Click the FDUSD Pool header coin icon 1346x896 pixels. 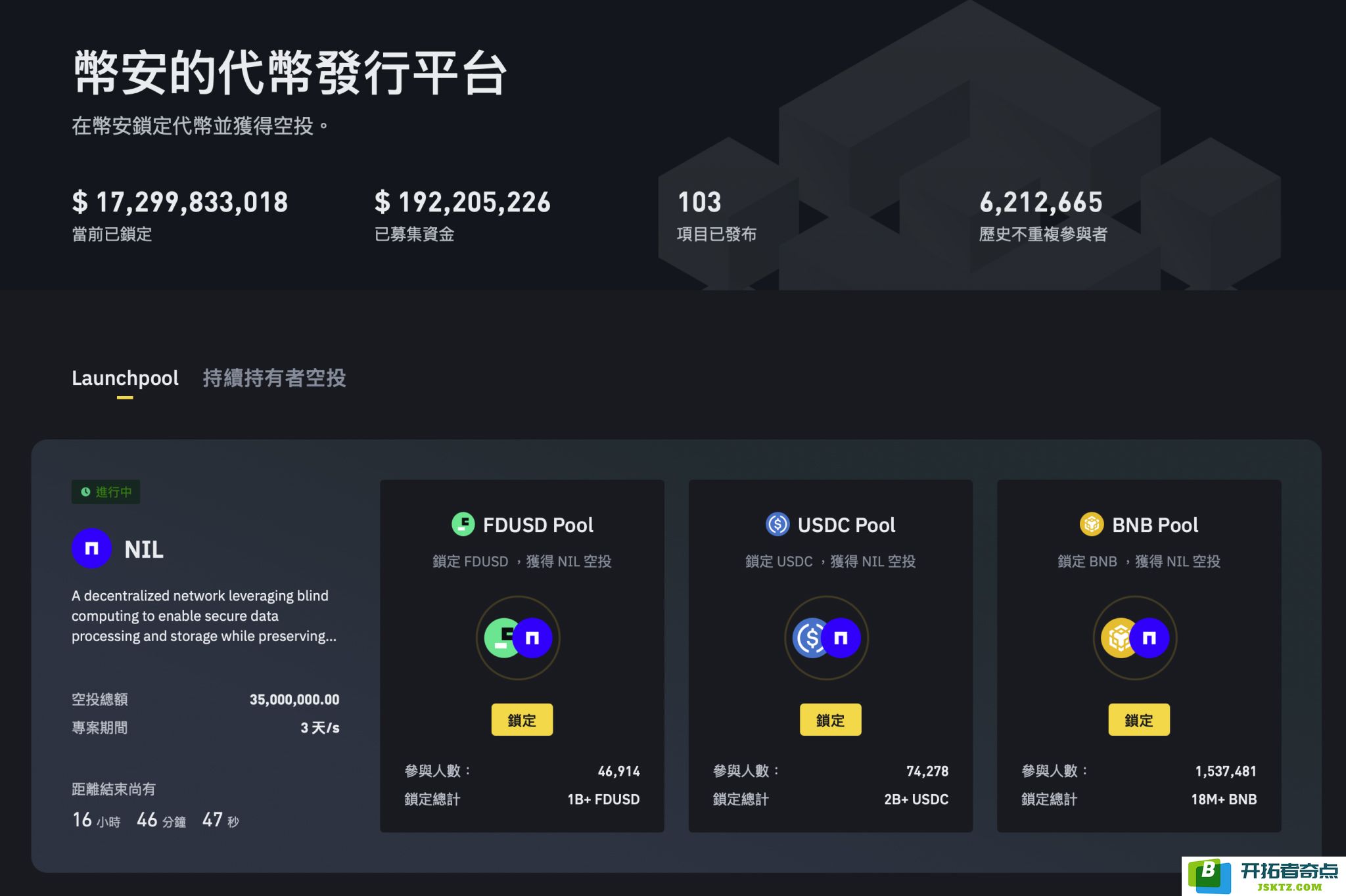463,524
